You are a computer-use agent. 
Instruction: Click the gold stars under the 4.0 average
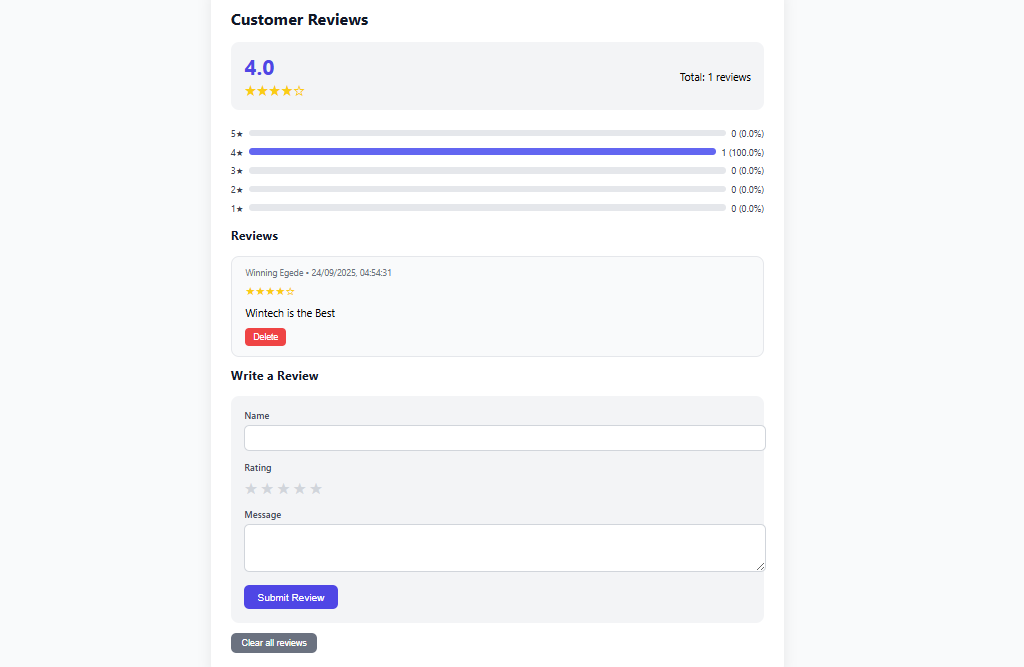tap(274, 91)
